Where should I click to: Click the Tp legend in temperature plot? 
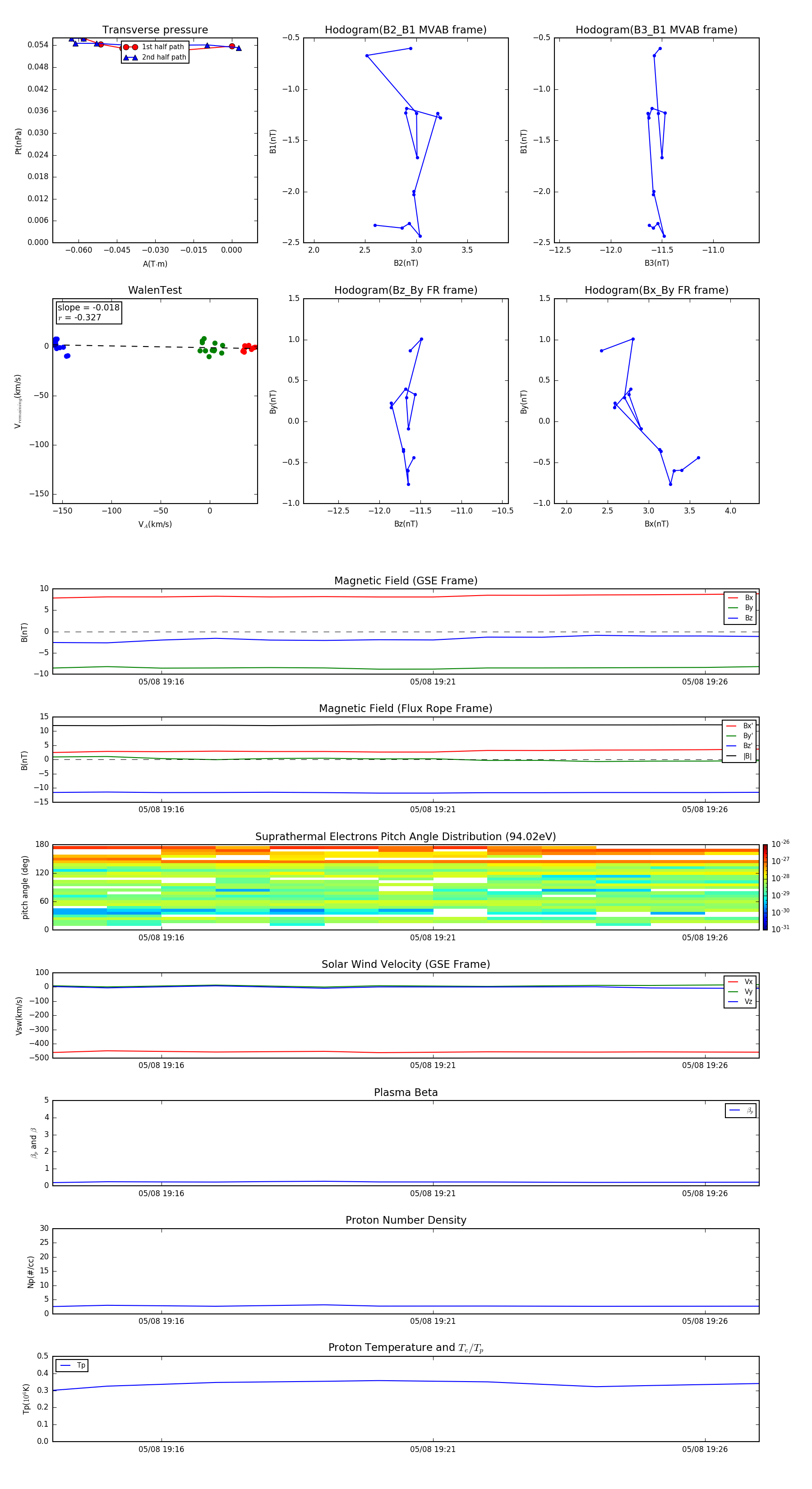pos(72,1365)
